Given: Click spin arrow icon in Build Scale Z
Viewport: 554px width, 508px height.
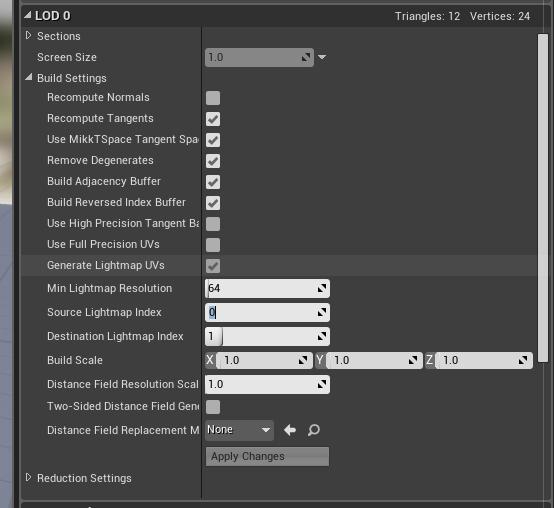Looking at the screenshot, I should pos(523,360).
